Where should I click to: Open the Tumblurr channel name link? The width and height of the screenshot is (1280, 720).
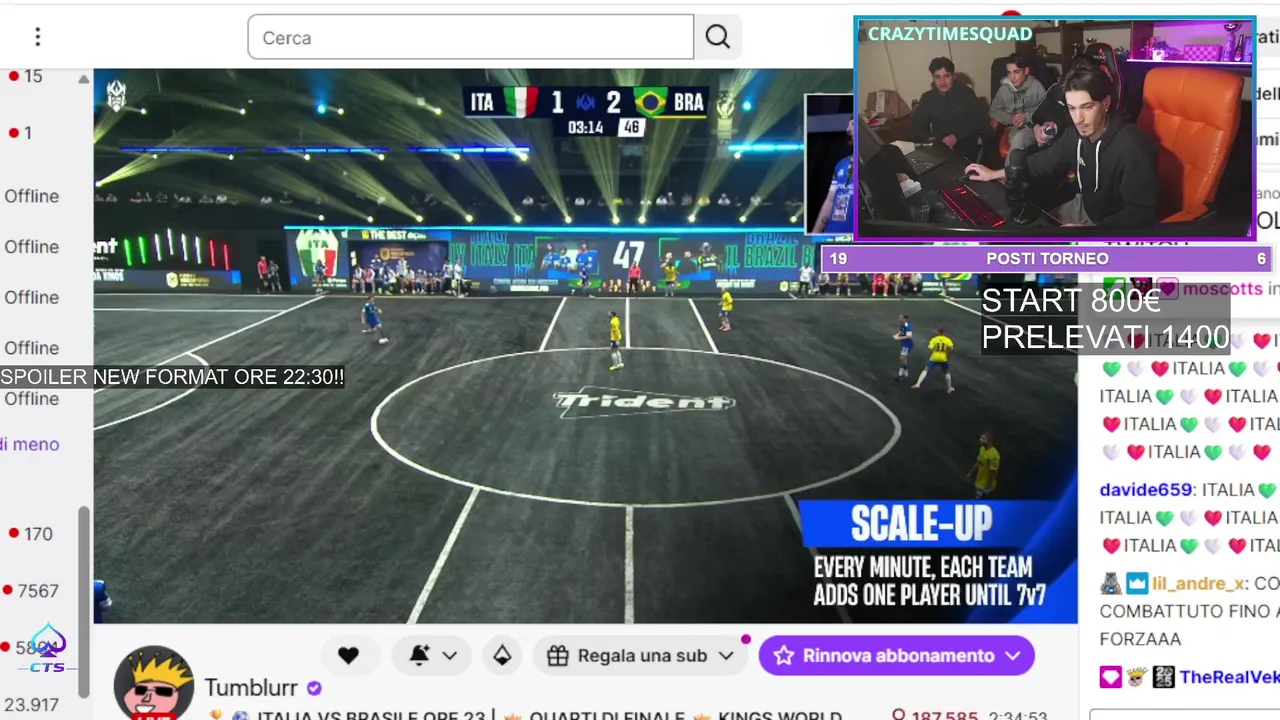251,688
